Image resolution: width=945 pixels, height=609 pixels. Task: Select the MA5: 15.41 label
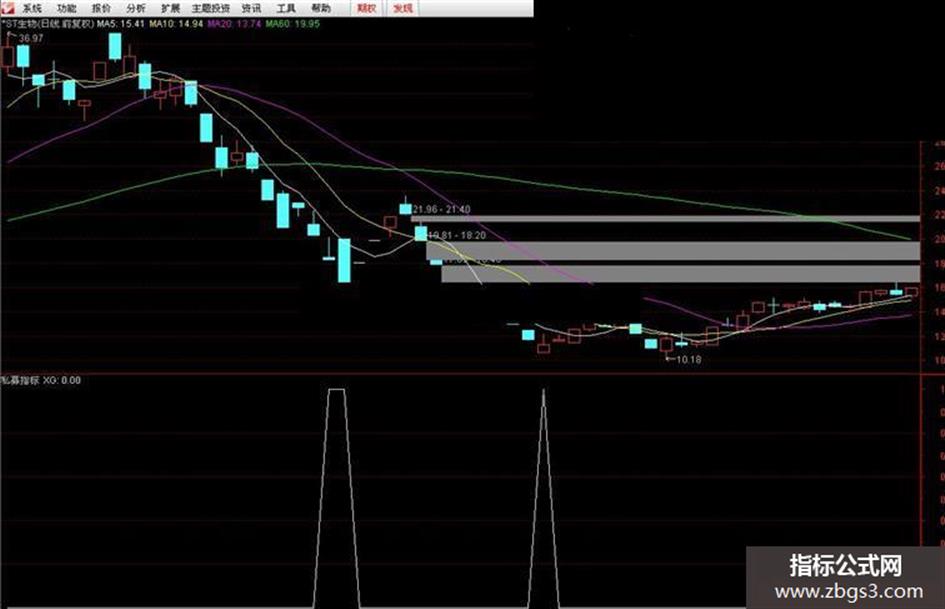pyautogui.click(x=121, y=24)
